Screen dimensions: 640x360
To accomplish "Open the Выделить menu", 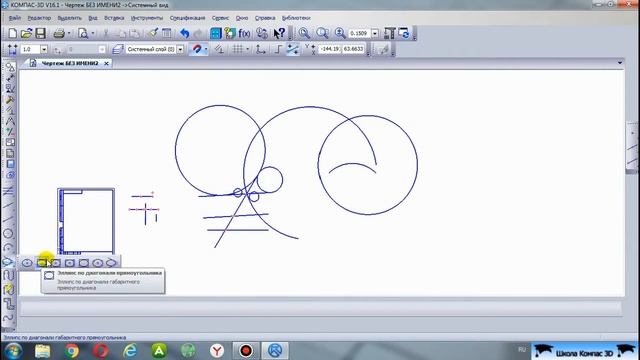I will click(69, 18).
